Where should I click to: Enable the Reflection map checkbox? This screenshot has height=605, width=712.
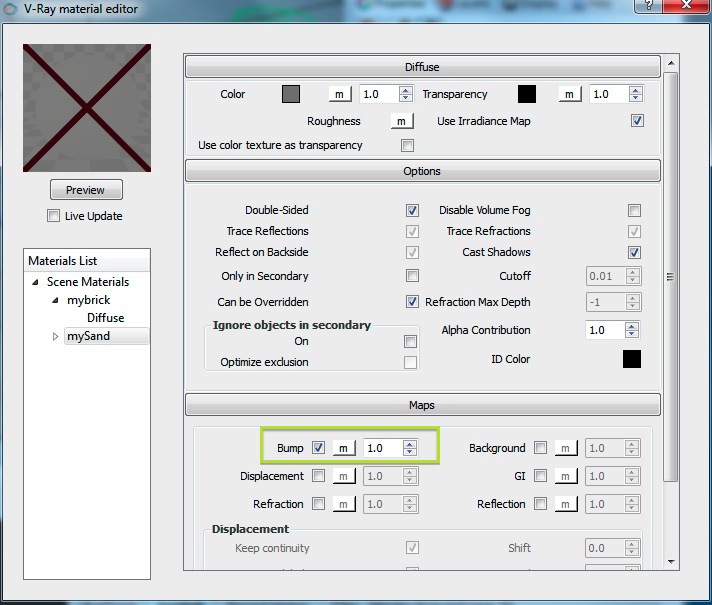point(540,503)
